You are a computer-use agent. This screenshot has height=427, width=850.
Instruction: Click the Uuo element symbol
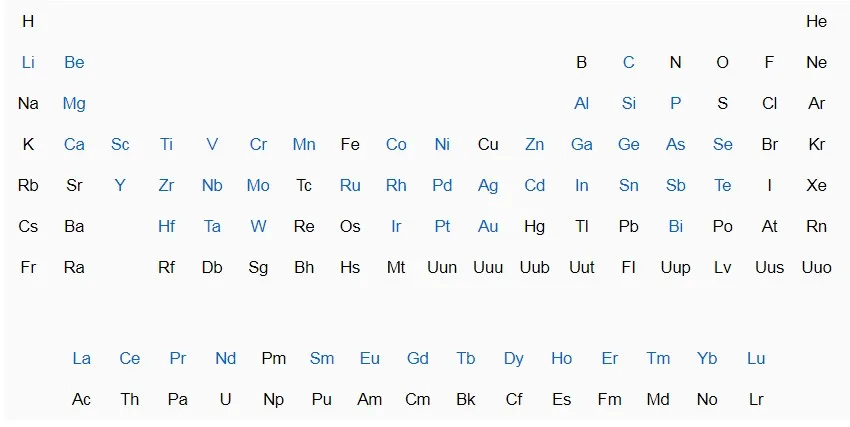click(x=816, y=267)
